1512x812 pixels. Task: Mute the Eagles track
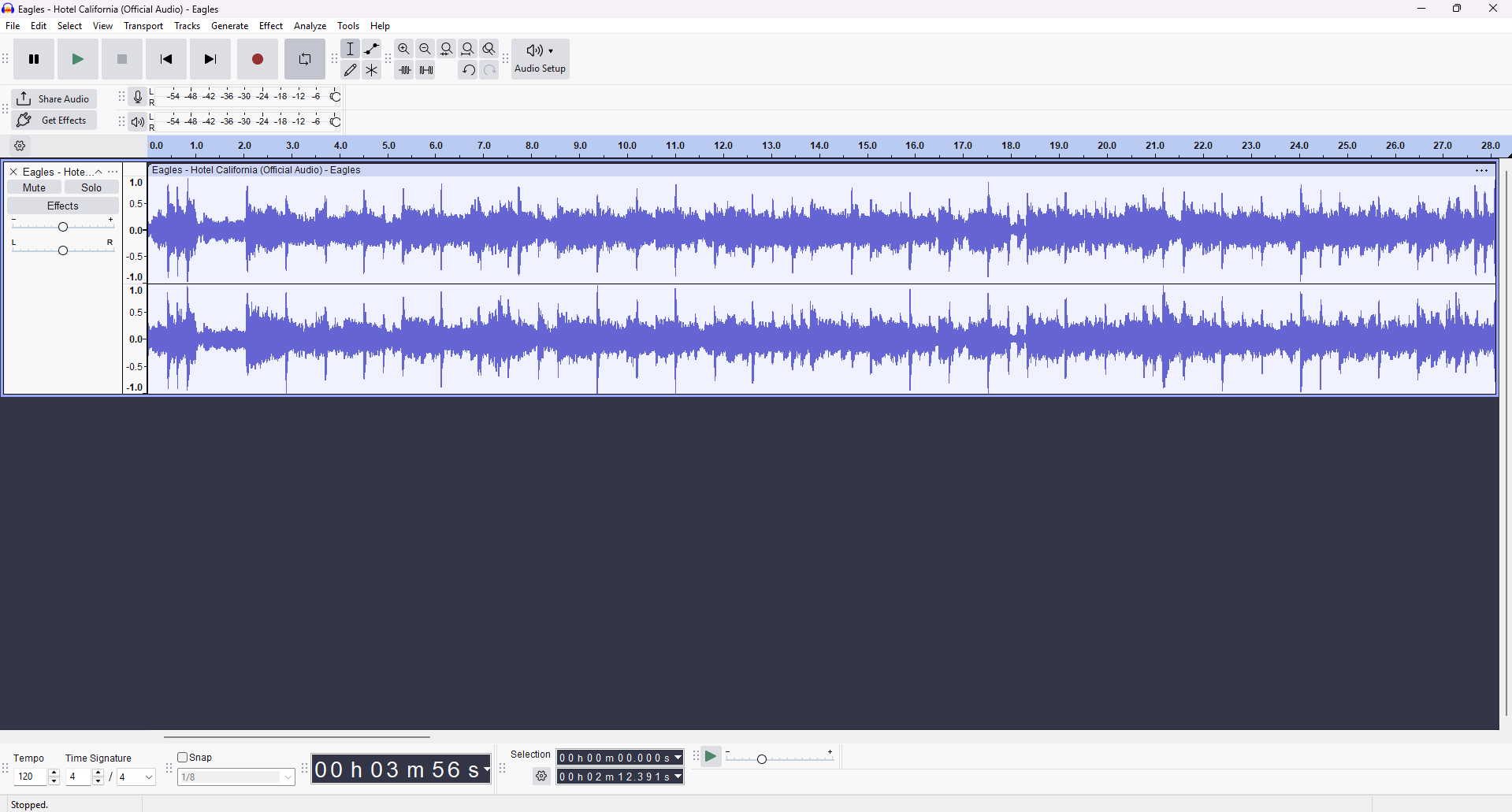[x=34, y=187]
